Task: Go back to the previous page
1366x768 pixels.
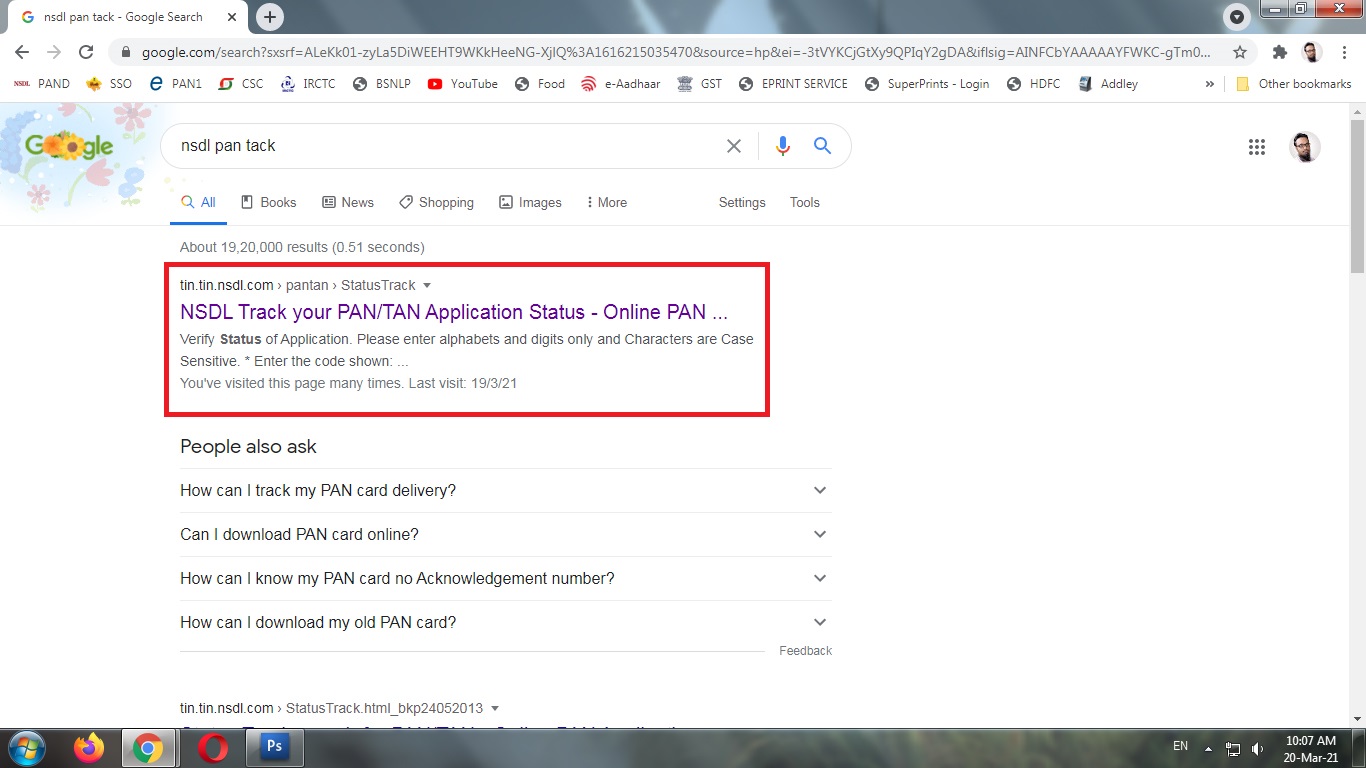Action: point(22,52)
